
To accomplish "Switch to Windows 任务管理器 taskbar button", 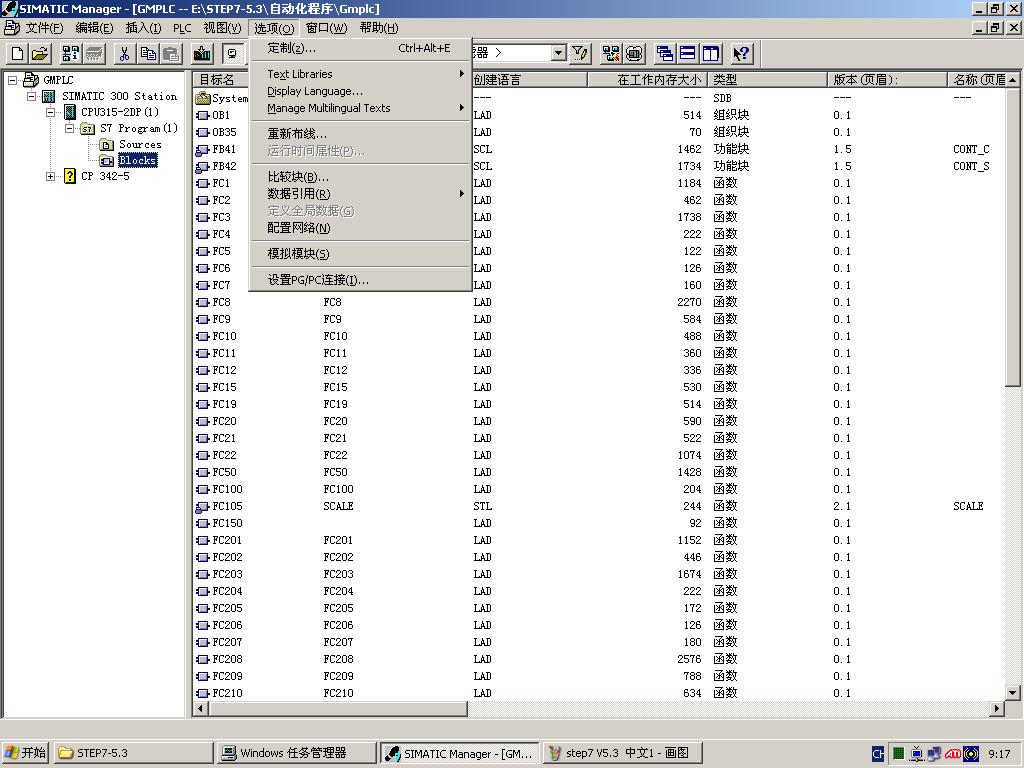I will (297, 753).
